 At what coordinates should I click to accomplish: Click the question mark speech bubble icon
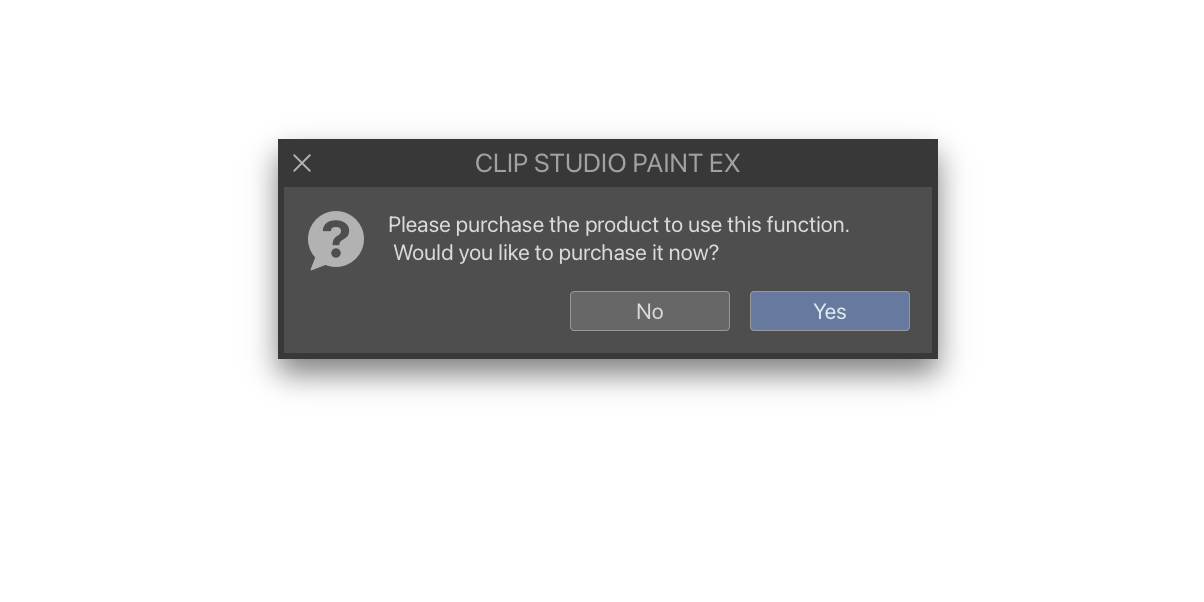pyautogui.click(x=336, y=240)
